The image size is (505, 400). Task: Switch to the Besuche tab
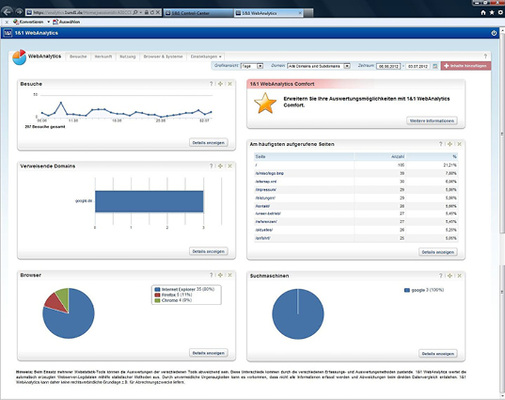[x=78, y=57]
